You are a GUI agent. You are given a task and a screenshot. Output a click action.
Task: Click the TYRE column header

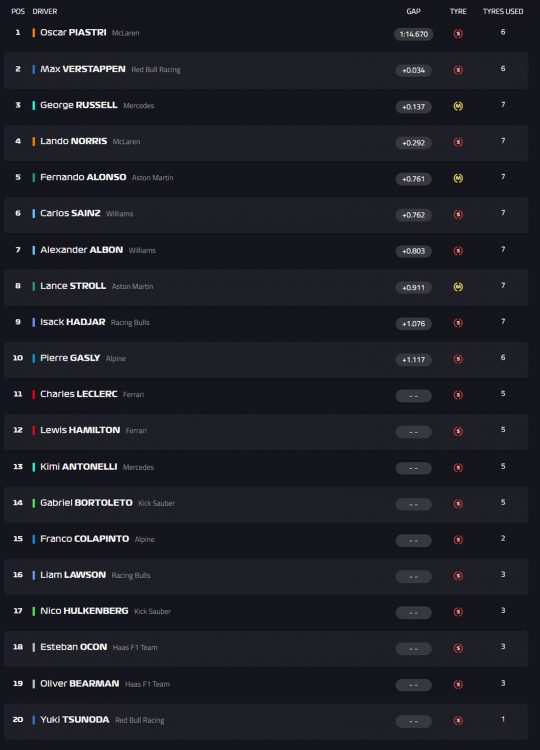coord(458,11)
